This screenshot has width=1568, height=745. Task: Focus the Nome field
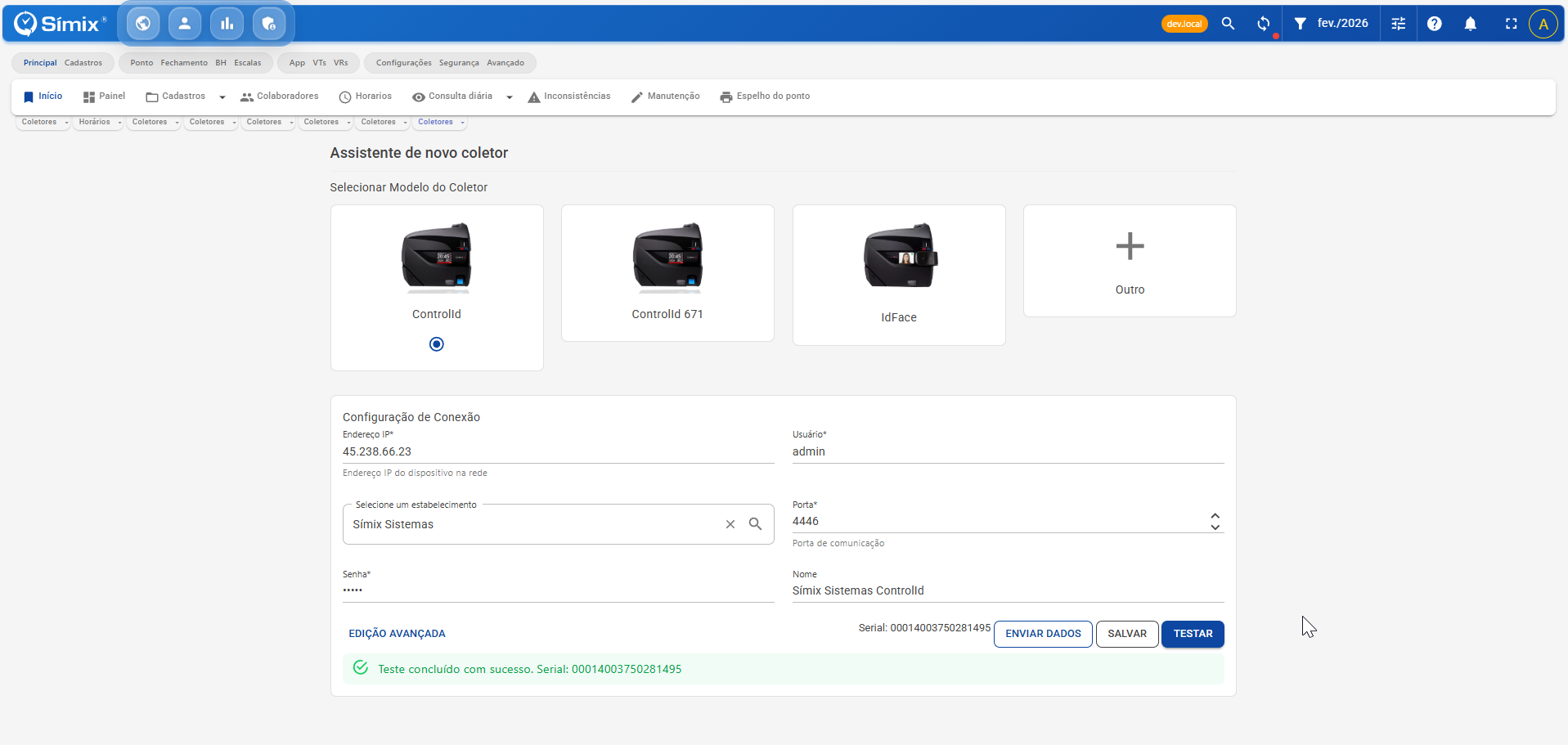(x=1009, y=590)
